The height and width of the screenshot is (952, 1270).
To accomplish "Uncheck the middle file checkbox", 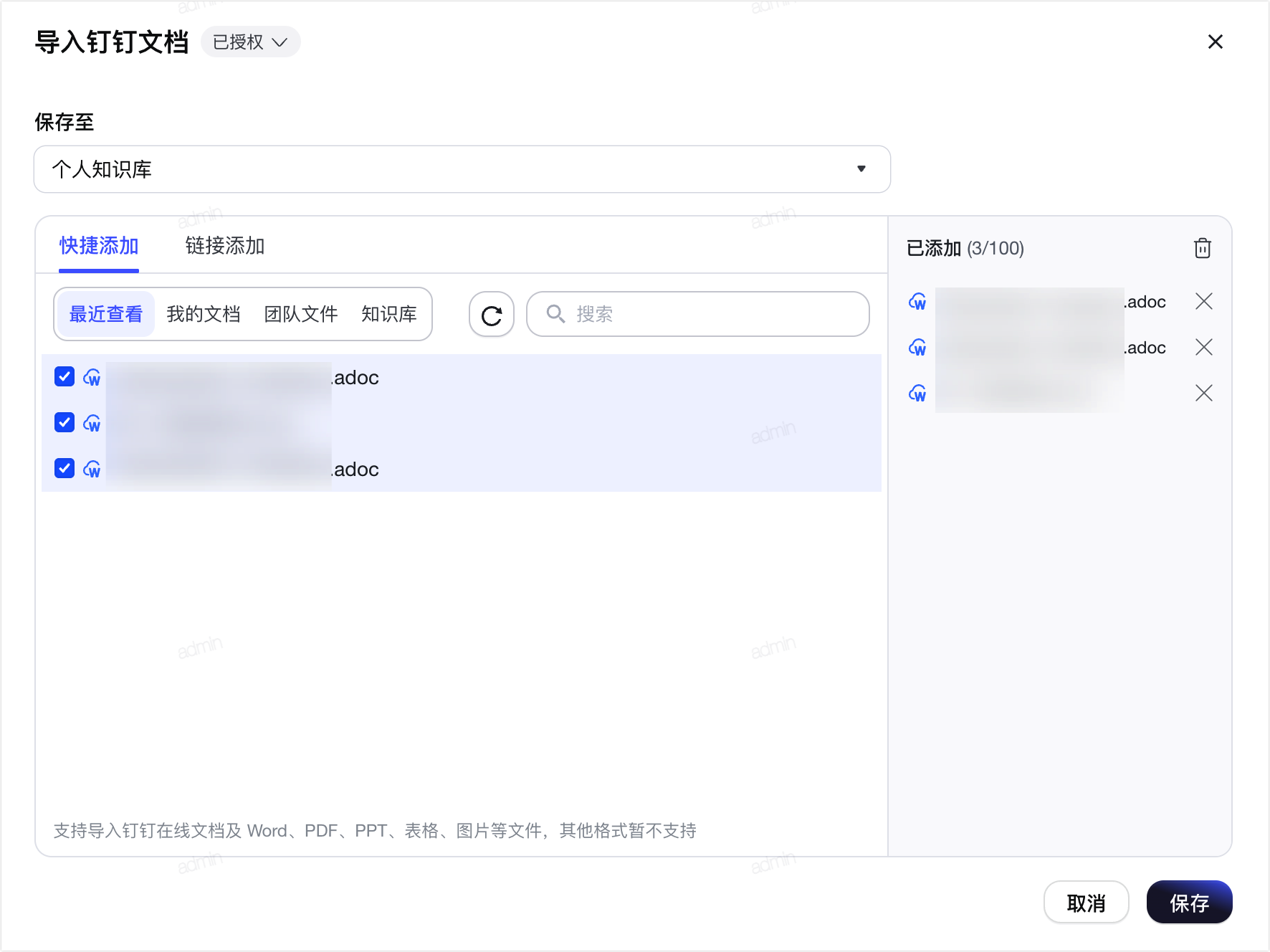I will [x=65, y=422].
